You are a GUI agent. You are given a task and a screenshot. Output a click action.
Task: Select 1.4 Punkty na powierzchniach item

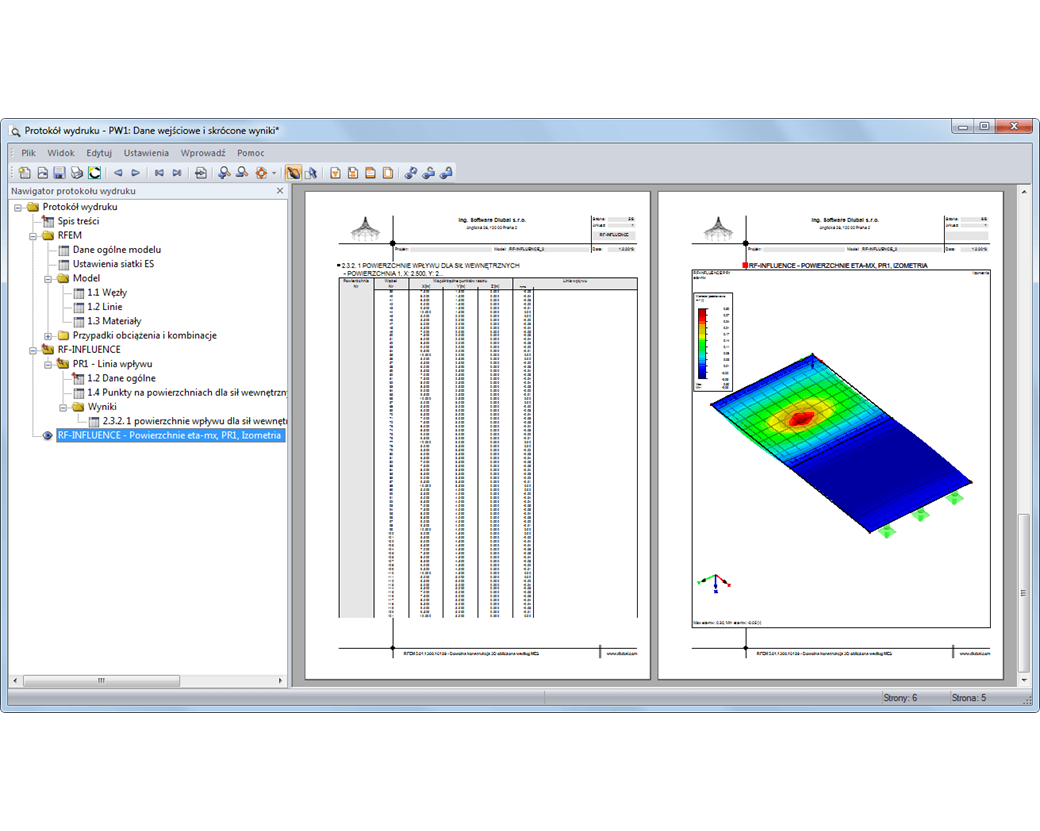(x=187, y=393)
